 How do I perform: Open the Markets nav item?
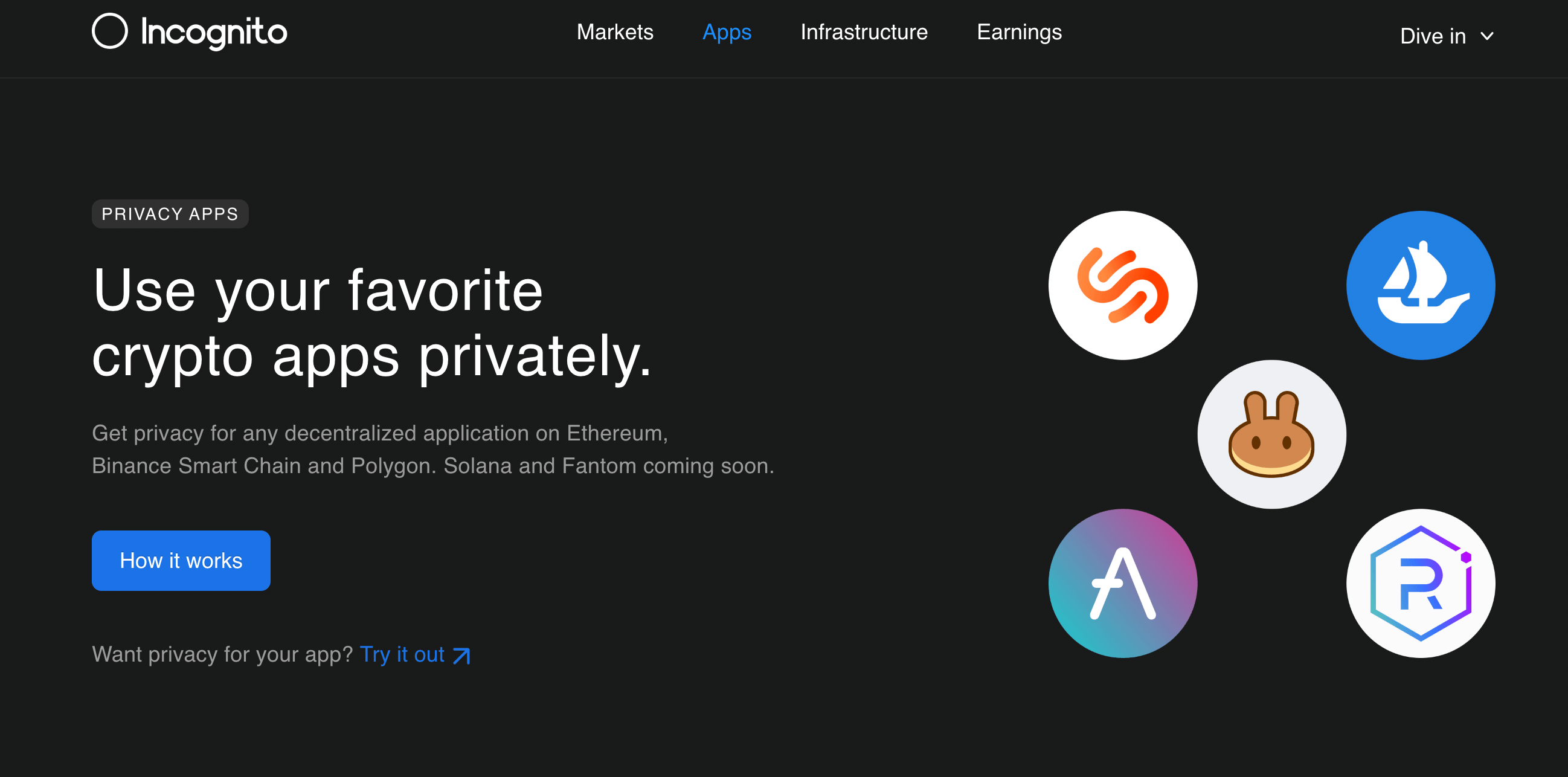(x=615, y=31)
